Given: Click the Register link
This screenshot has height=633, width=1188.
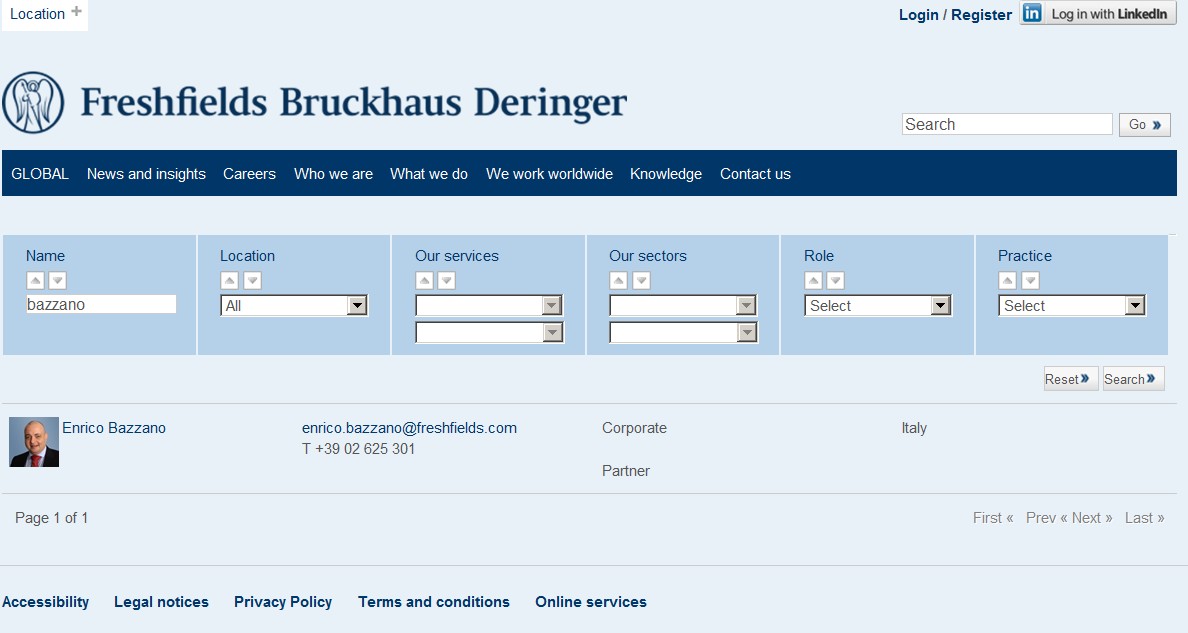Looking at the screenshot, I should click(x=981, y=14).
